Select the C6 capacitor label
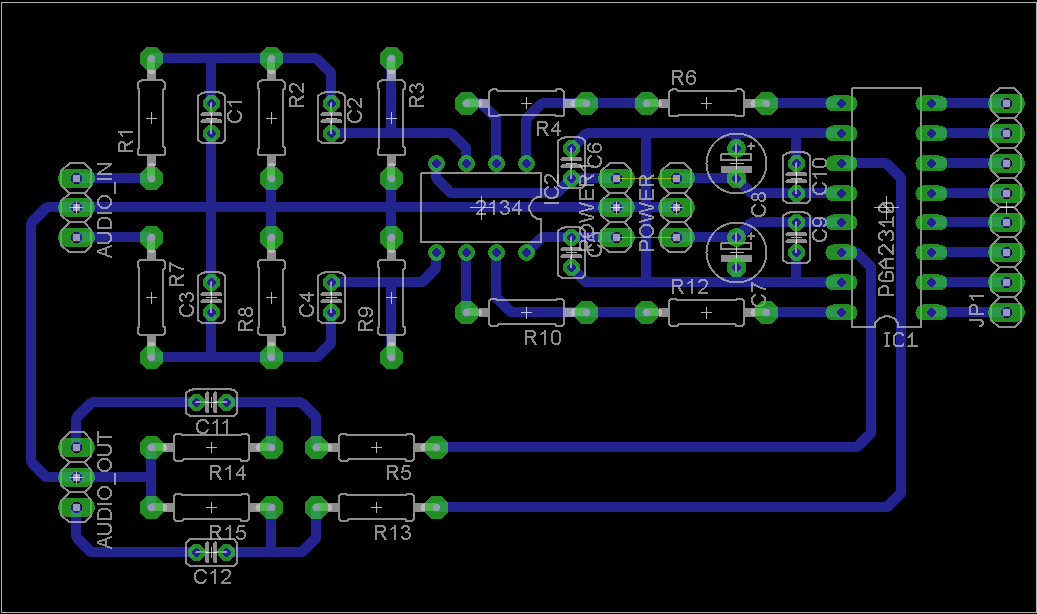 click(593, 155)
